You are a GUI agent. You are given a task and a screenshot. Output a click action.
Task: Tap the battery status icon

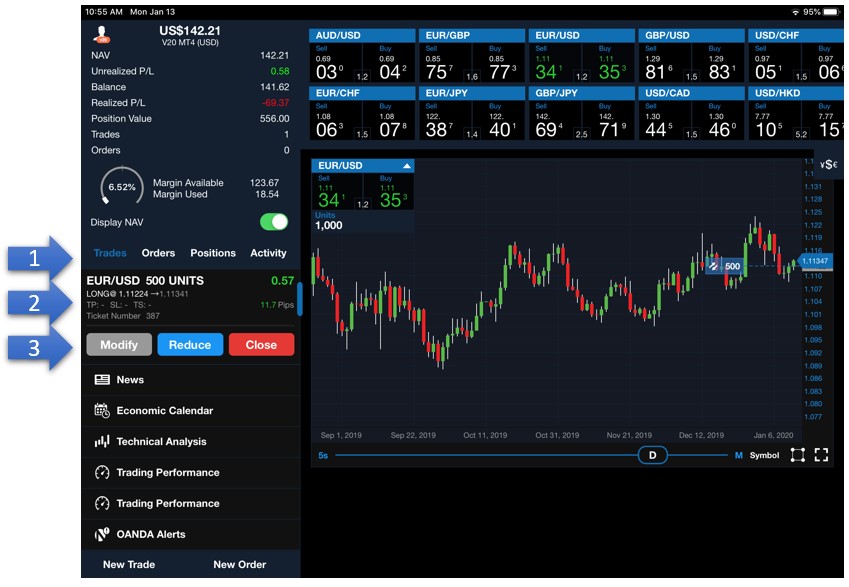[x=831, y=12]
